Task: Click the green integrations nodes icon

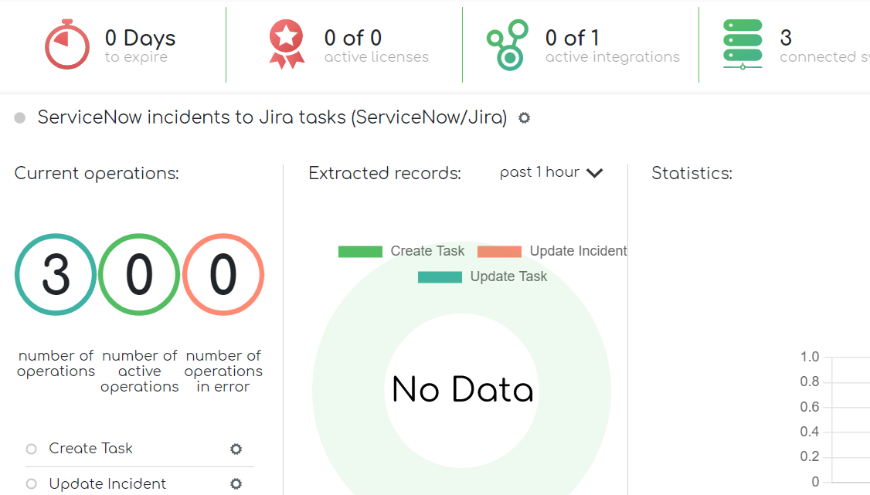Action: click(x=508, y=45)
